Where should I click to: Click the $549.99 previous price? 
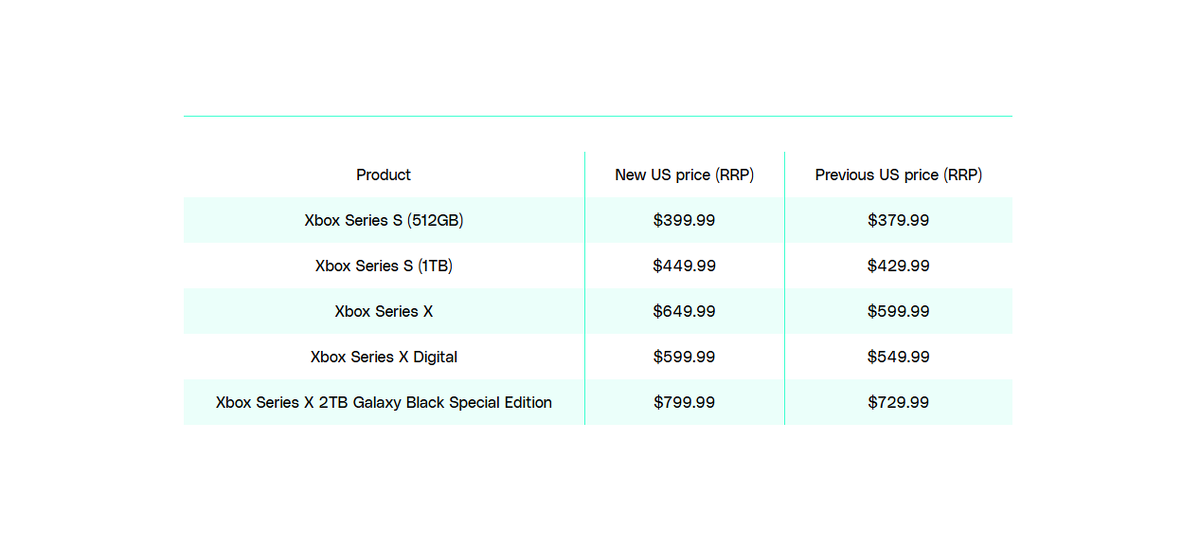(x=898, y=357)
